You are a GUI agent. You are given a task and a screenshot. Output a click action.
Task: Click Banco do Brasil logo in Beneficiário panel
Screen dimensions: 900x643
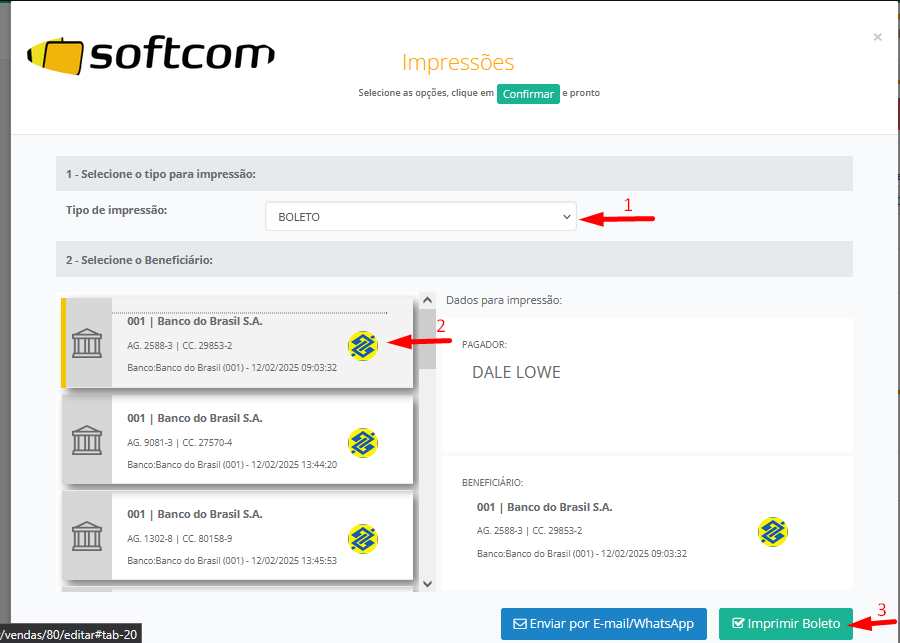point(772,532)
